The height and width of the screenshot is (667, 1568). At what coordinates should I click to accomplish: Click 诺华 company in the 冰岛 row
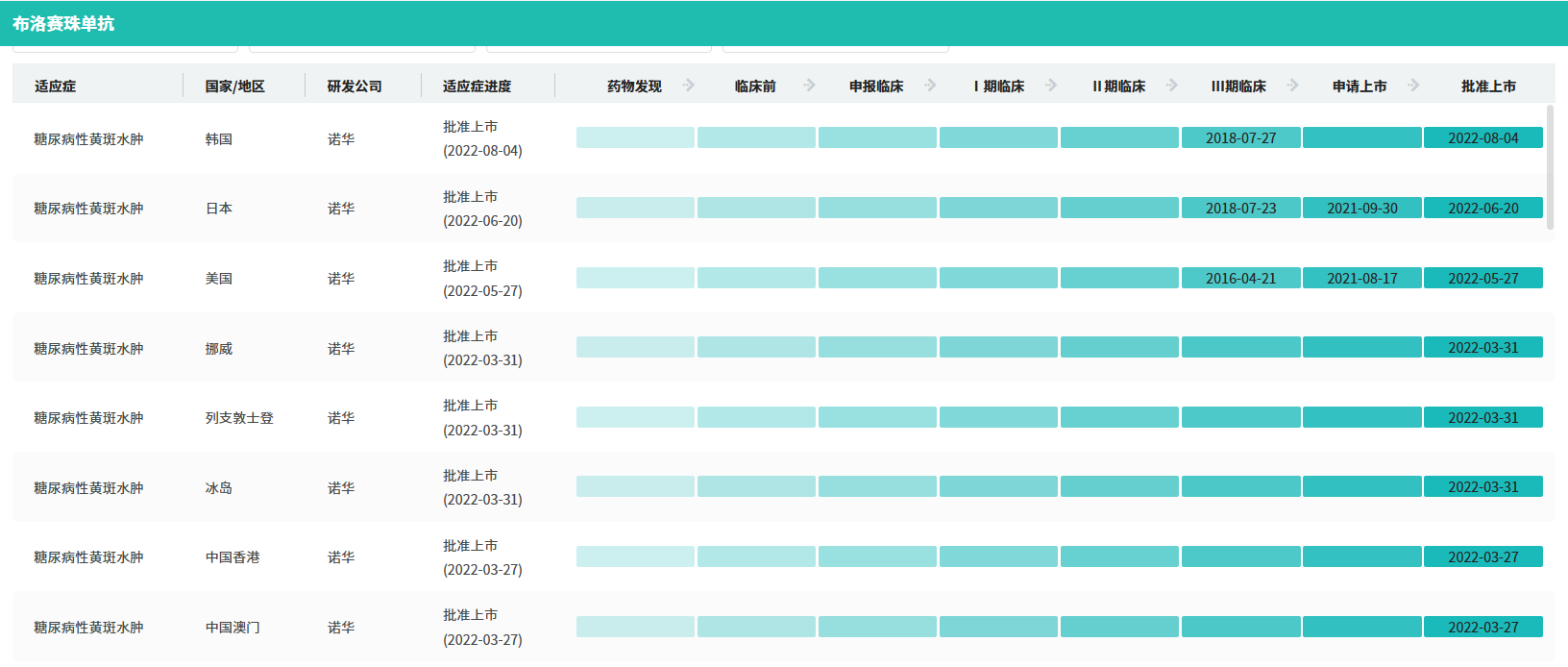pyautogui.click(x=341, y=488)
